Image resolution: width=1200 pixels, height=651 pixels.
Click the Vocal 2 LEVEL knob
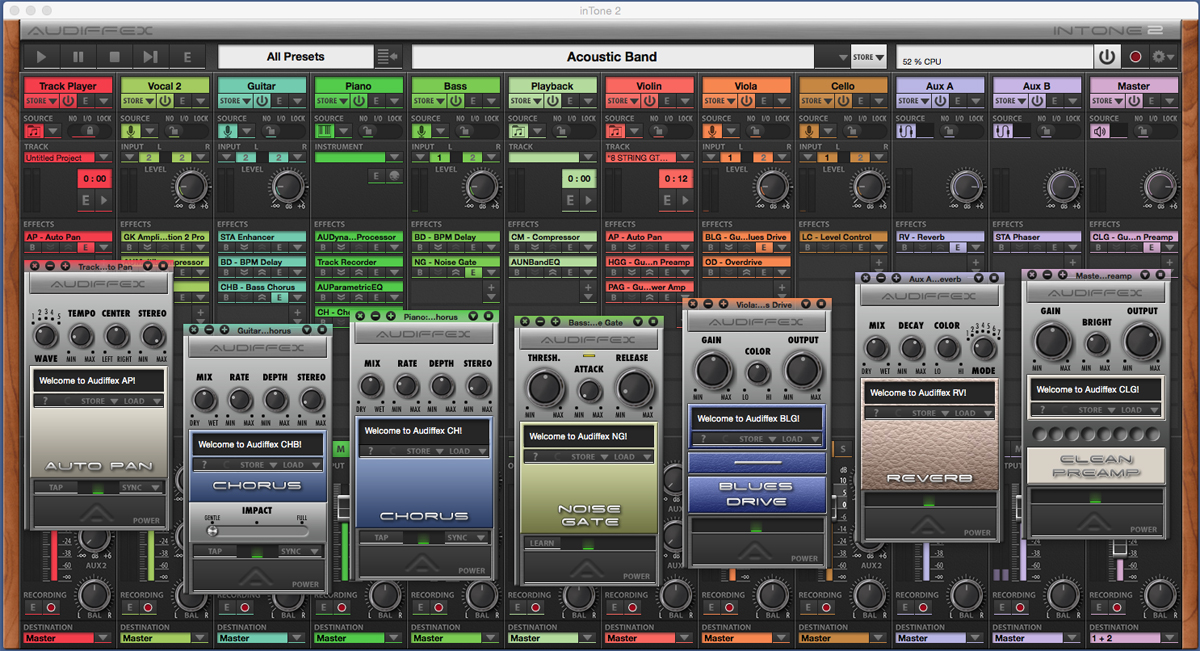pyautogui.click(x=191, y=185)
